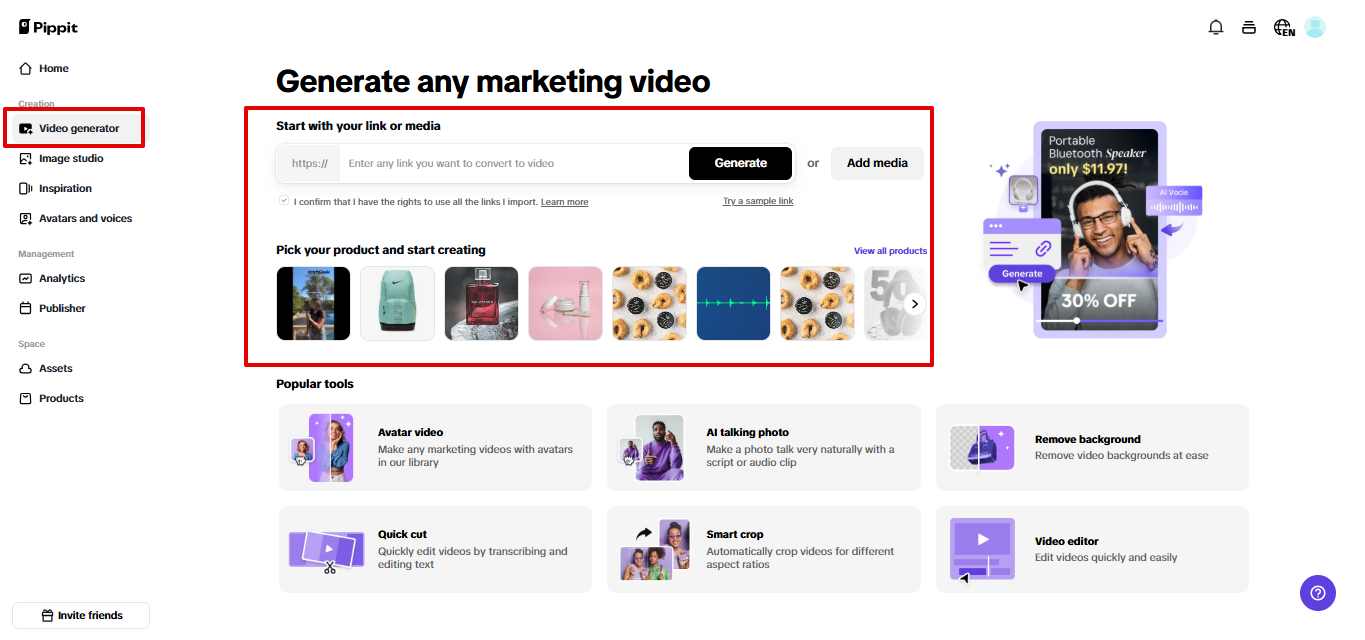This screenshot has height=640, width=1365.
Task: Expand more products with the right arrow
Action: [x=913, y=302]
